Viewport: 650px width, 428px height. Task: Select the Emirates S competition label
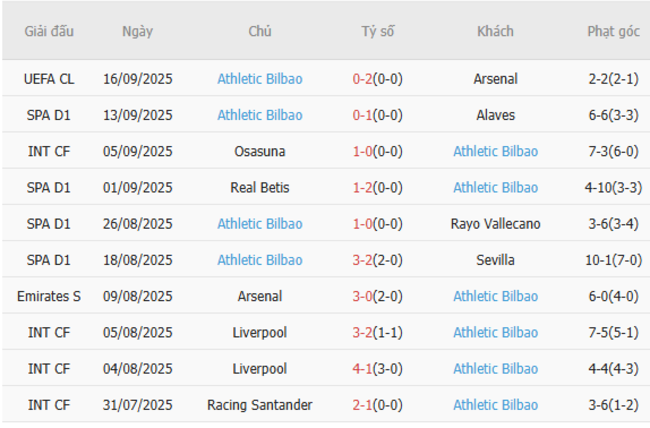pos(48,296)
